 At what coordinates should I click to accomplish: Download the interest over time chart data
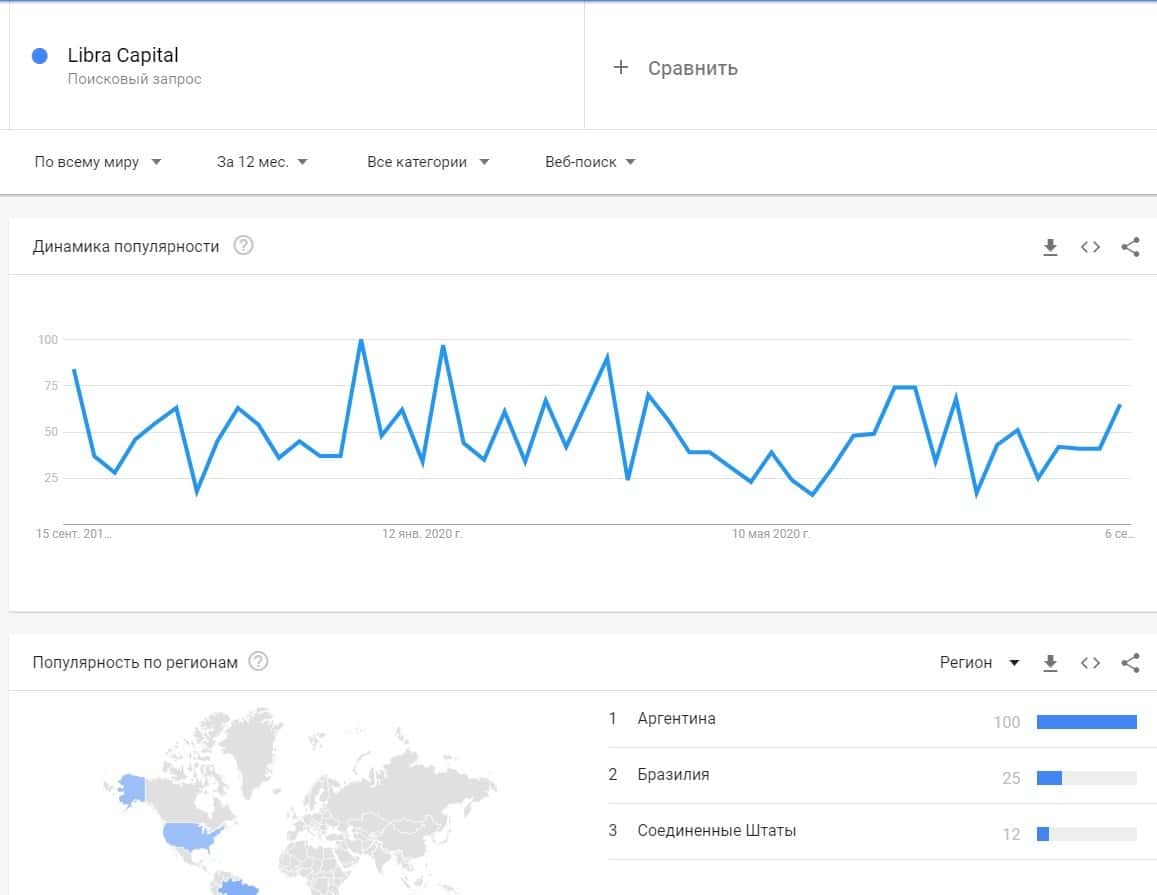1050,247
